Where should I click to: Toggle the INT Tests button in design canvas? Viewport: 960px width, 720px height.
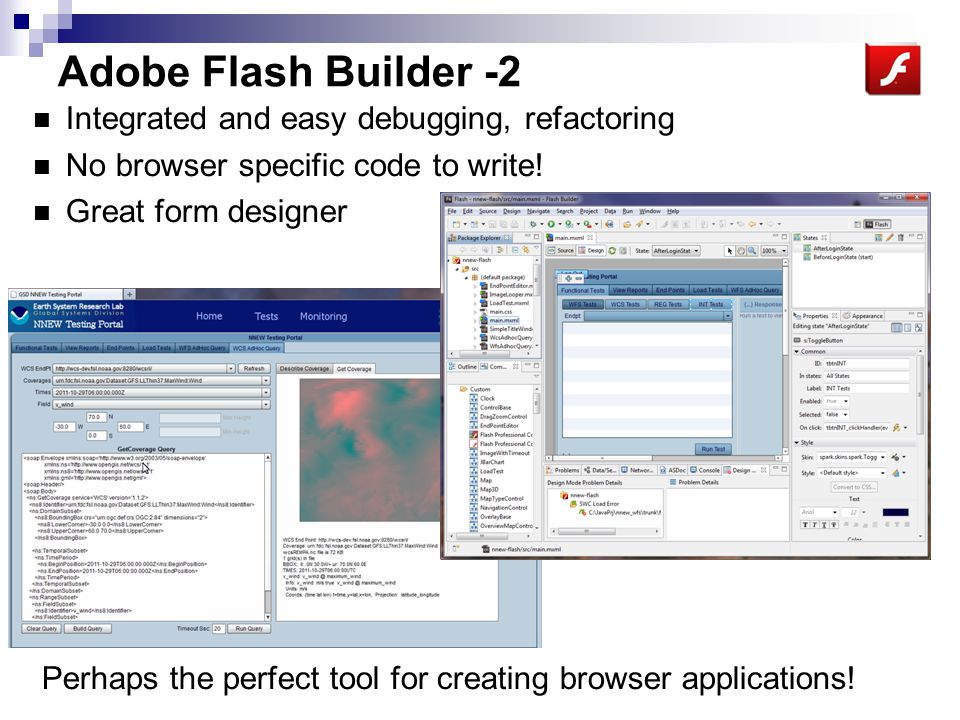click(x=711, y=304)
